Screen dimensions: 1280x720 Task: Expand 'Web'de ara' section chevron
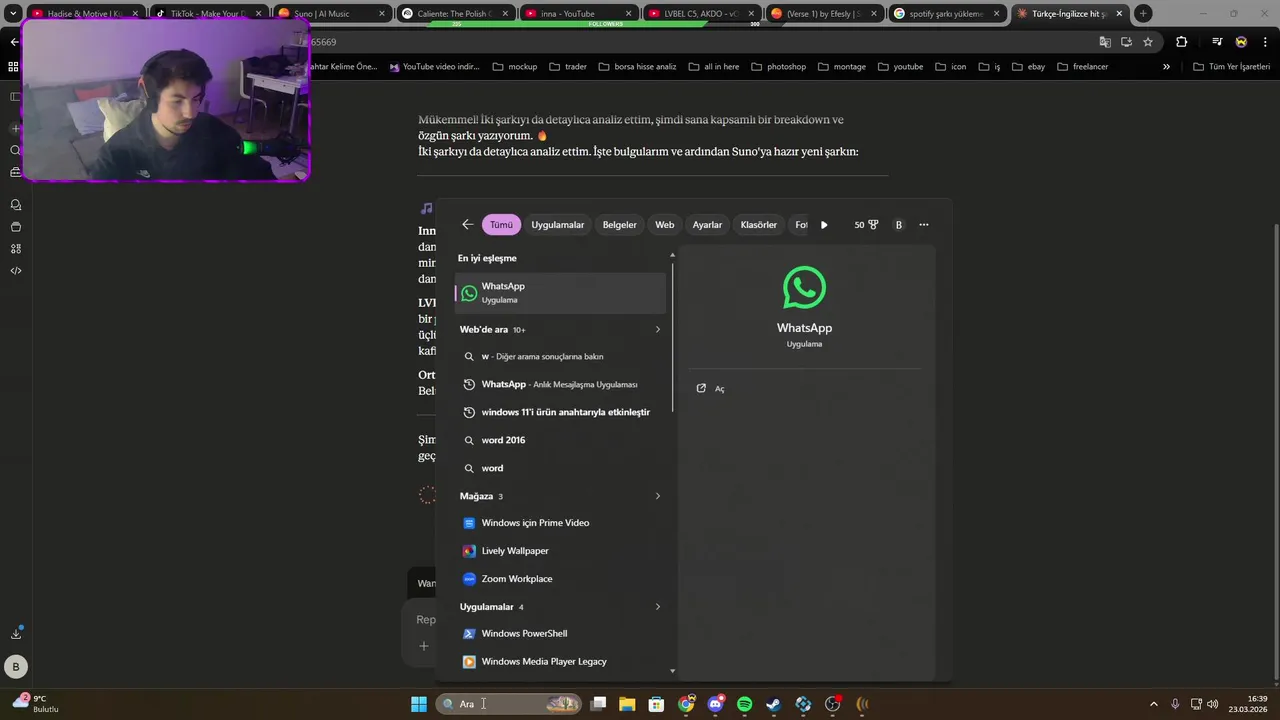click(657, 329)
